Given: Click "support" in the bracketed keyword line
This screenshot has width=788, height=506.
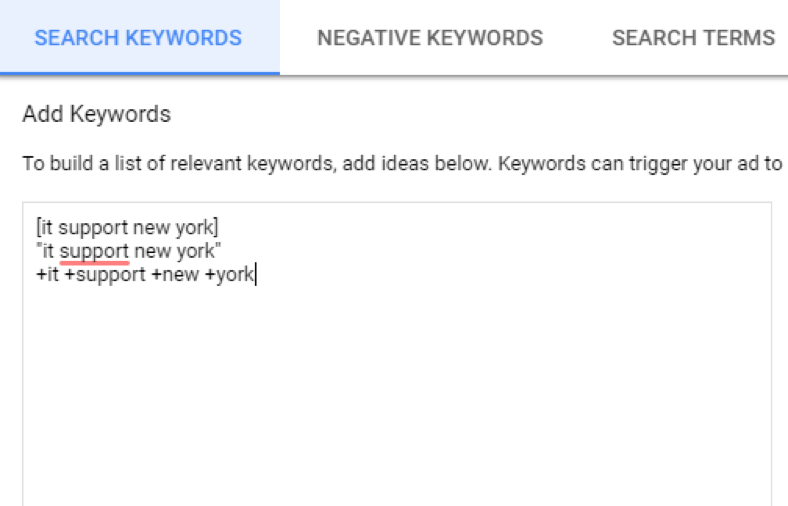Looking at the screenshot, I should 93,228.
